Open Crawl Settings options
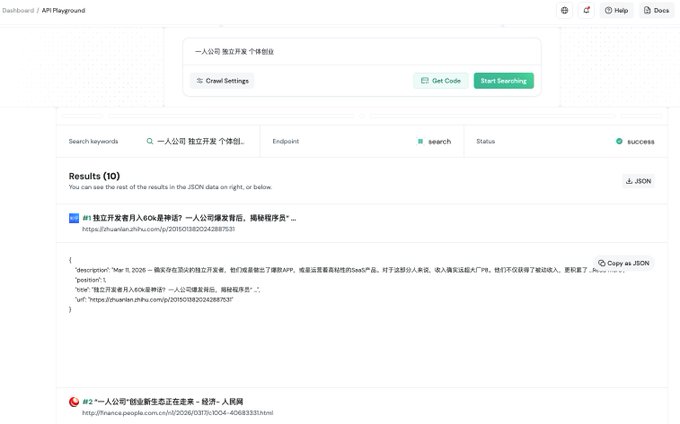This screenshot has width=680, height=424. (x=222, y=81)
